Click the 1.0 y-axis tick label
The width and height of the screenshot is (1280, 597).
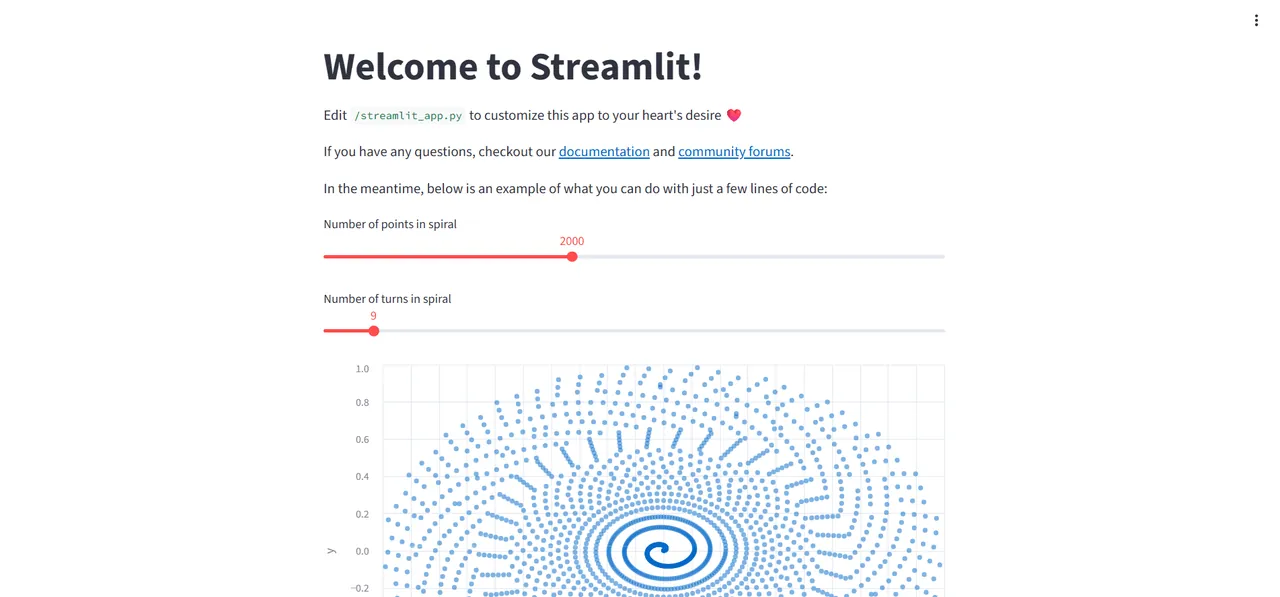pos(362,369)
